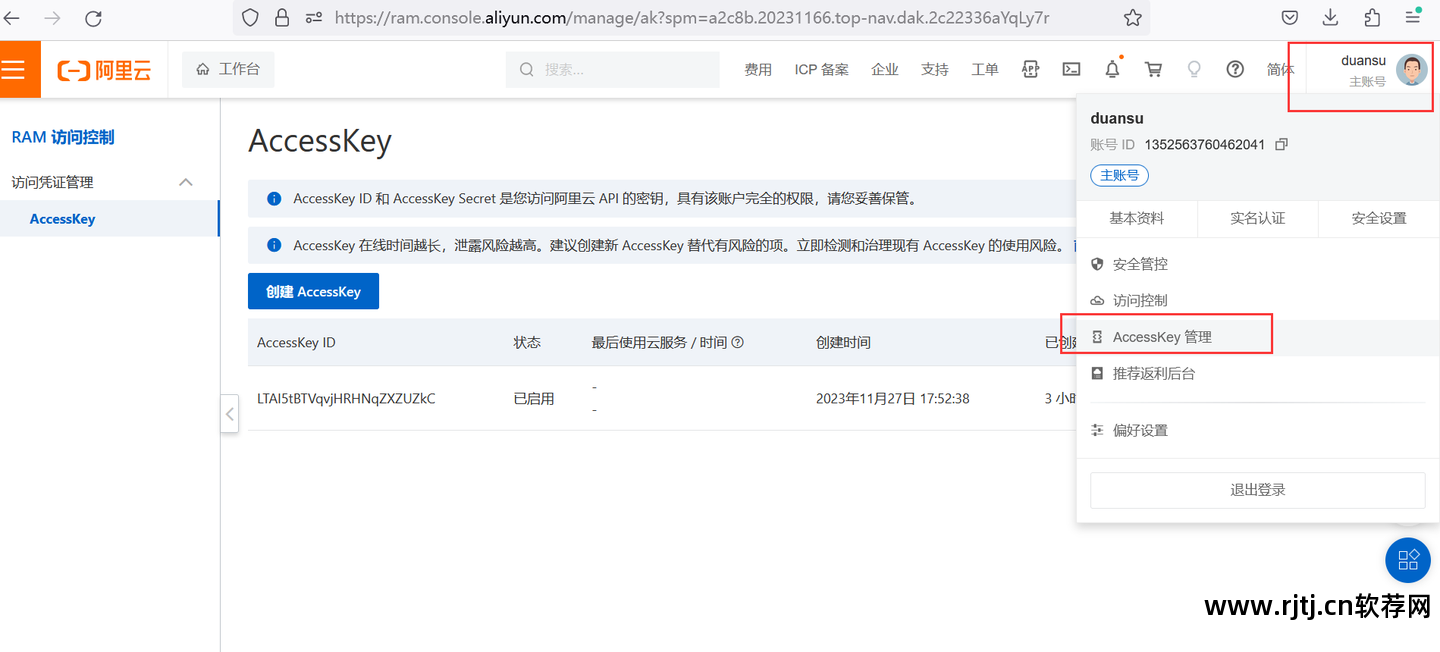Open the browser downloads icon

(1330, 18)
